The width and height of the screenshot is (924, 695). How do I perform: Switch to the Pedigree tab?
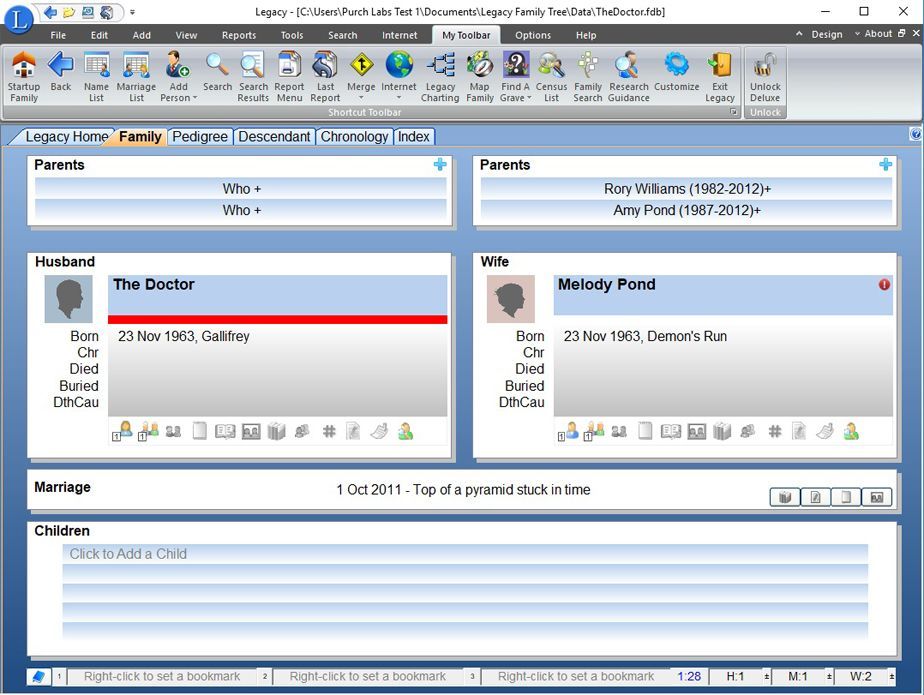[x=200, y=137]
